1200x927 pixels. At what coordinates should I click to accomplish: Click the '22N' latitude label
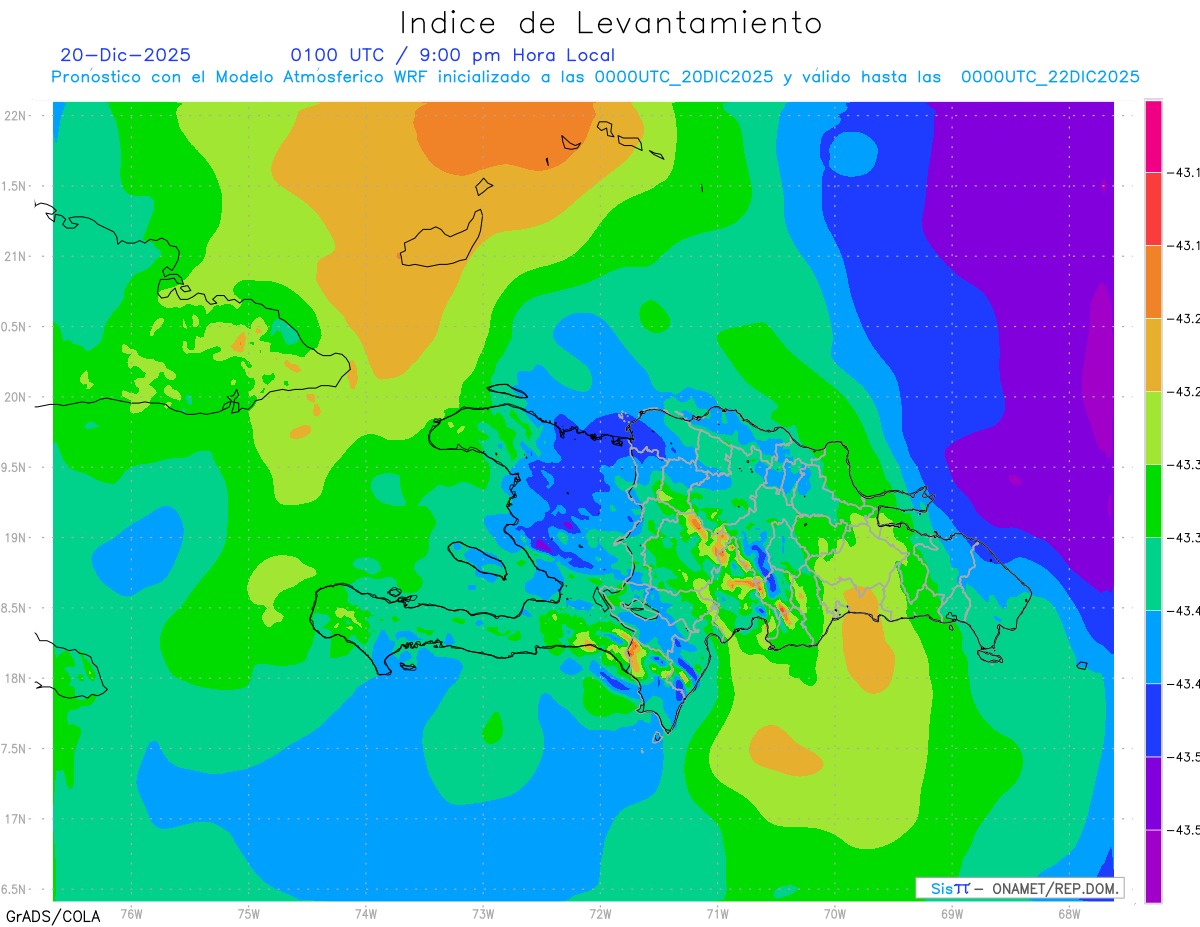click(16, 116)
